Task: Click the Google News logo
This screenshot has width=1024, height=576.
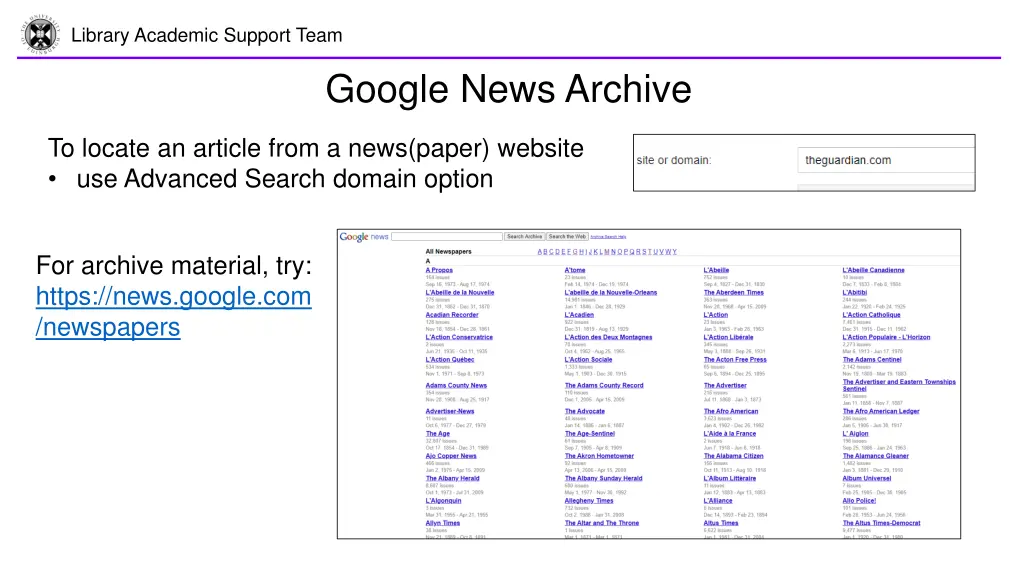Action: [x=364, y=237]
